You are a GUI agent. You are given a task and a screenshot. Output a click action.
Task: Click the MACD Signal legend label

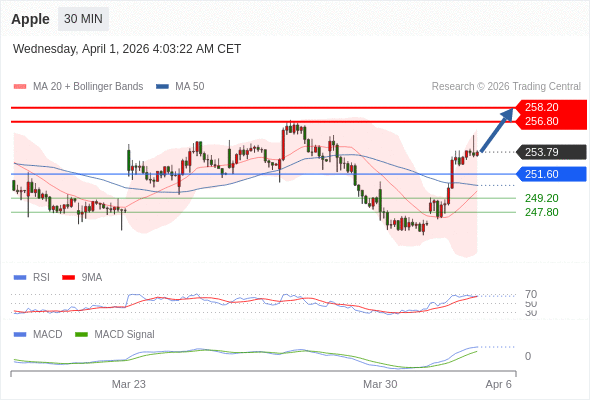[x=124, y=335]
